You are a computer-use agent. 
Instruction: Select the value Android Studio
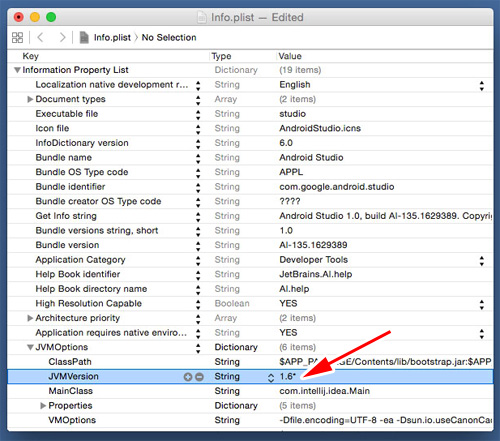[x=311, y=158]
